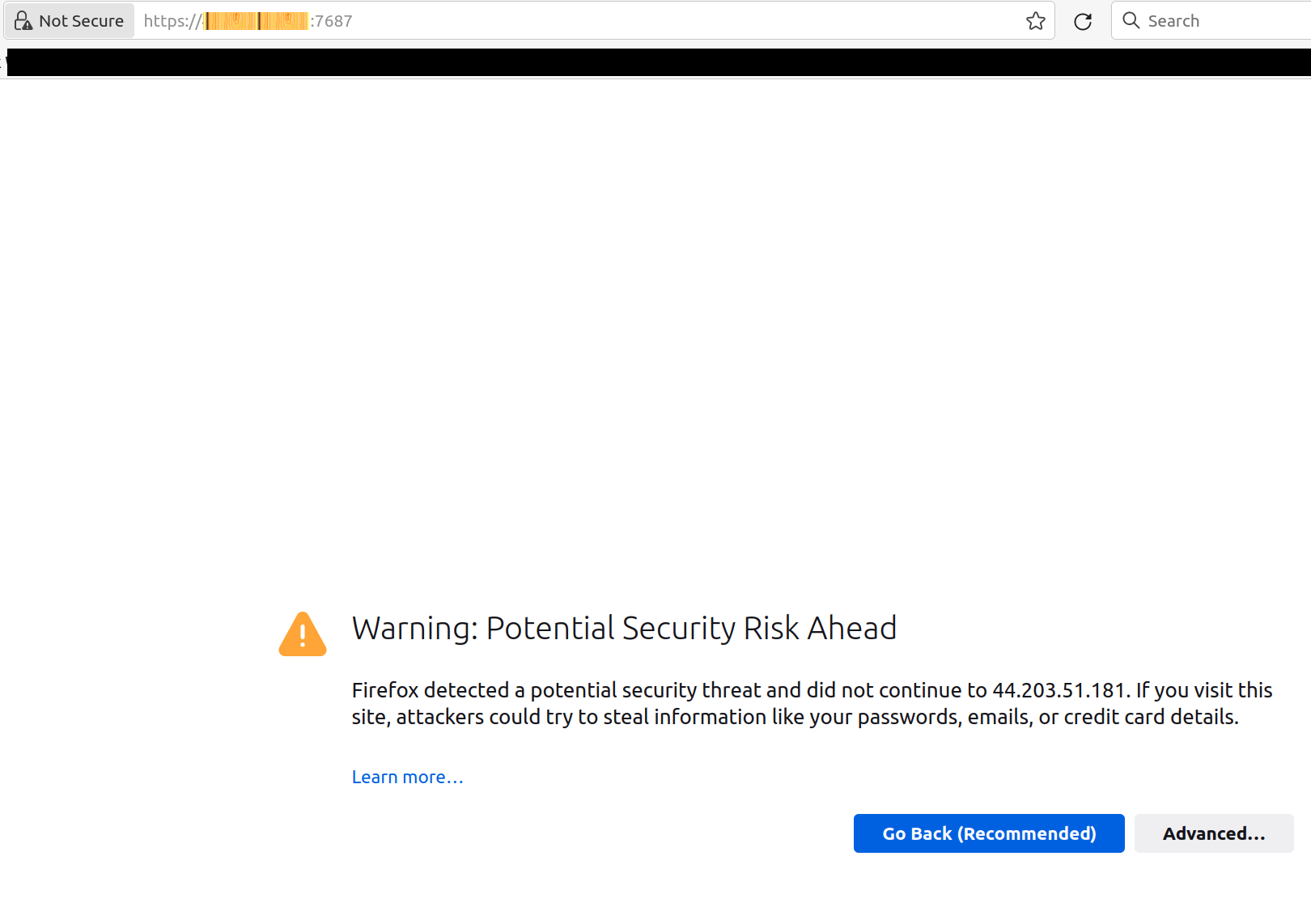Click the ":7687" port in the address
This screenshot has width=1311, height=924.
[x=332, y=21]
